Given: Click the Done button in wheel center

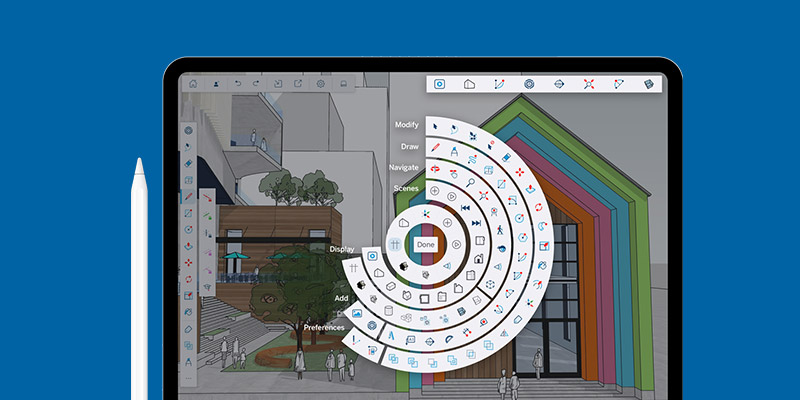Looking at the screenshot, I should pos(426,245).
